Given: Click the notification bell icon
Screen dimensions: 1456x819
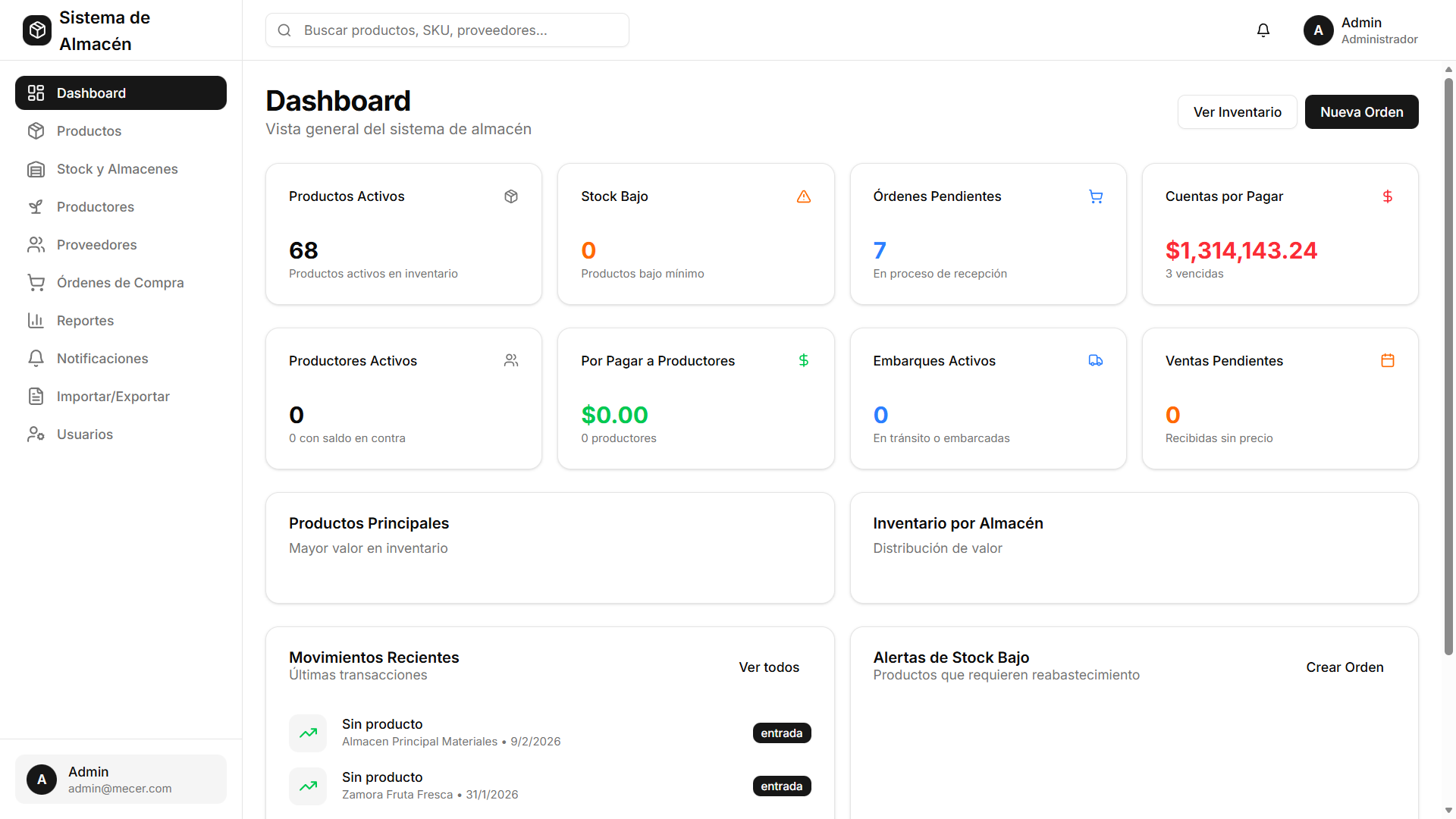Looking at the screenshot, I should coord(1263,30).
